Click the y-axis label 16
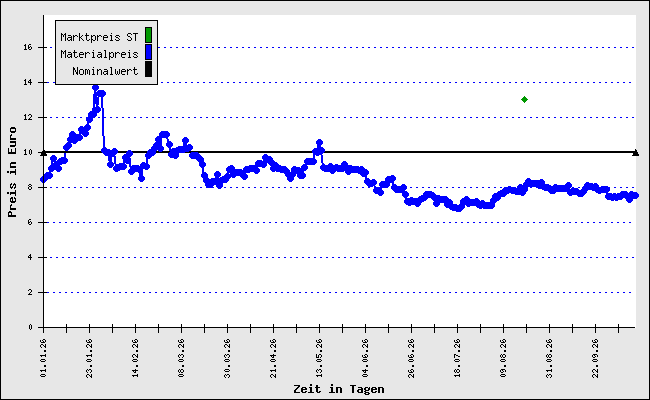This screenshot has width=650, height=400. click(x=28, y=48)
